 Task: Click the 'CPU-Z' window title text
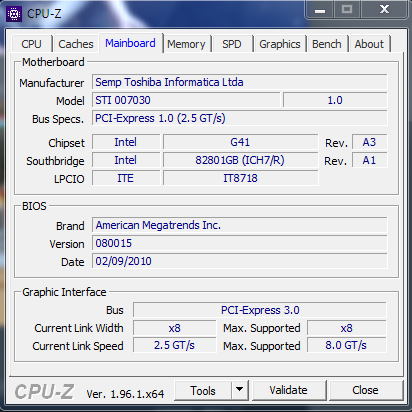[x=44, y=14]
